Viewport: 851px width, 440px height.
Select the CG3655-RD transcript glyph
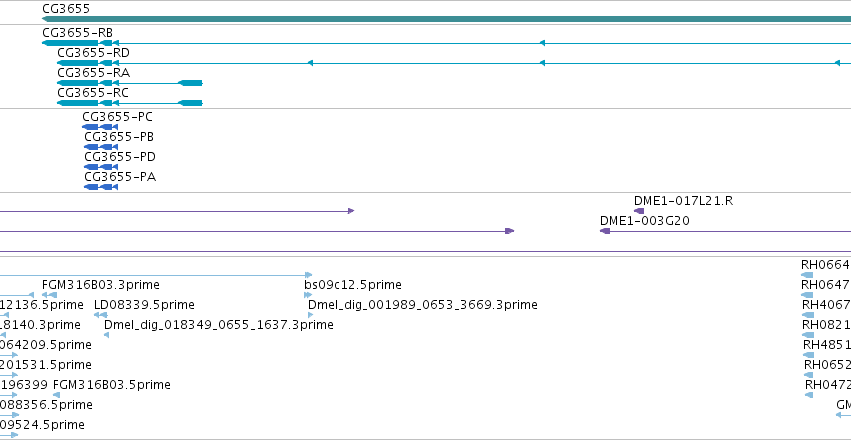click(x=454, y=63)
